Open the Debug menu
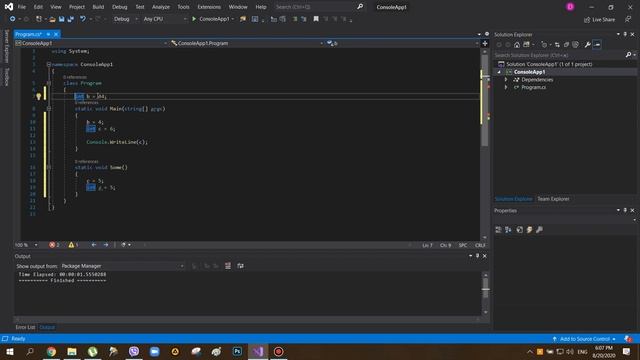 click(x=120, y=7)
